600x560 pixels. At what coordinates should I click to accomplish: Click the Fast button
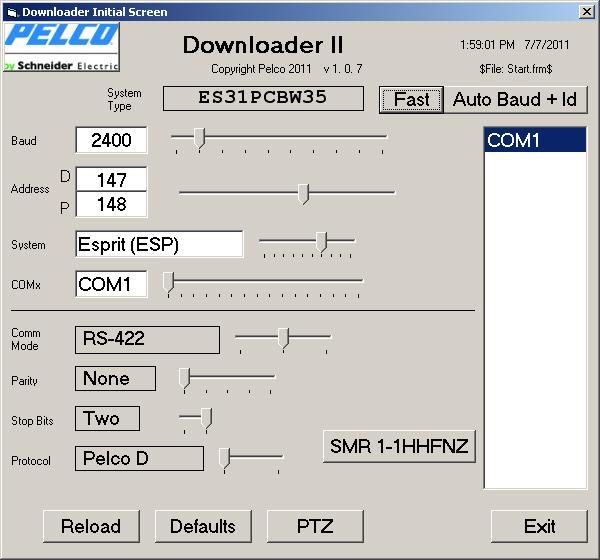click(x=411, y=100)
